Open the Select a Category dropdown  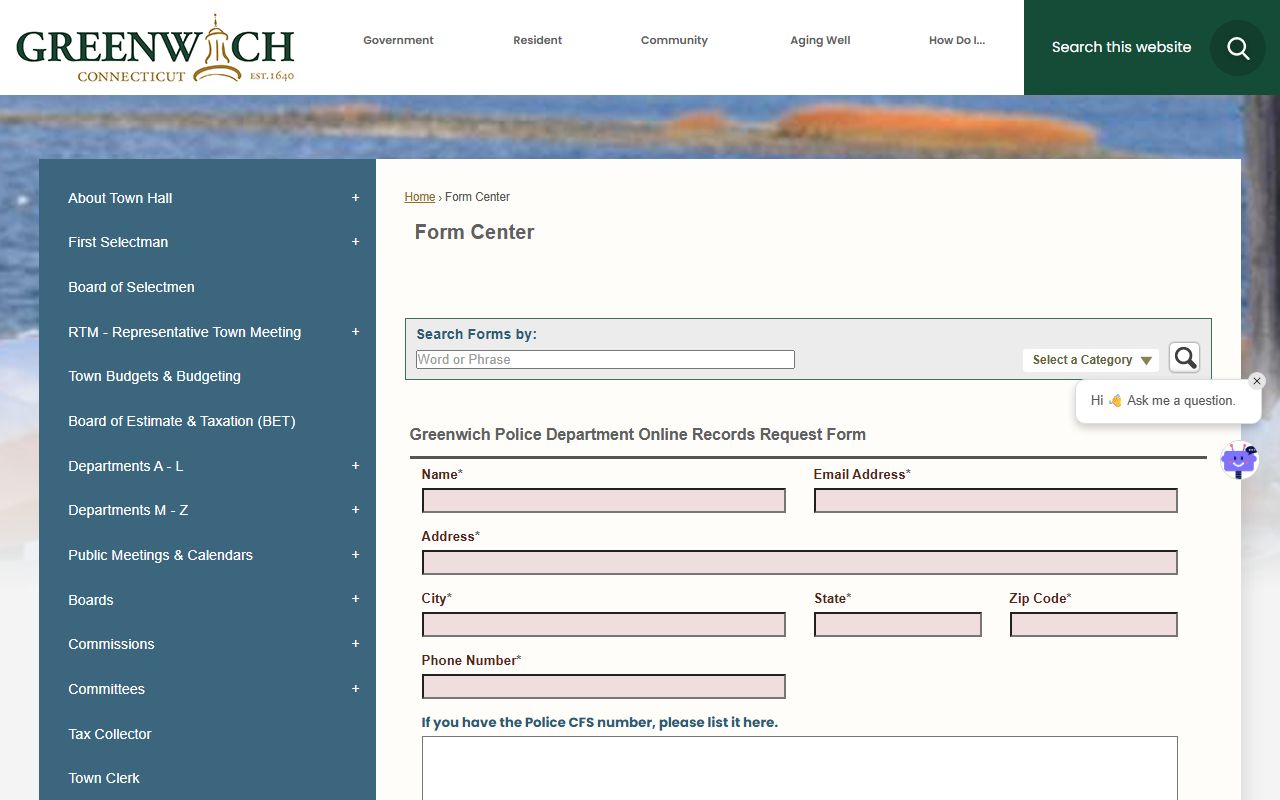(x=1091, y=360)
